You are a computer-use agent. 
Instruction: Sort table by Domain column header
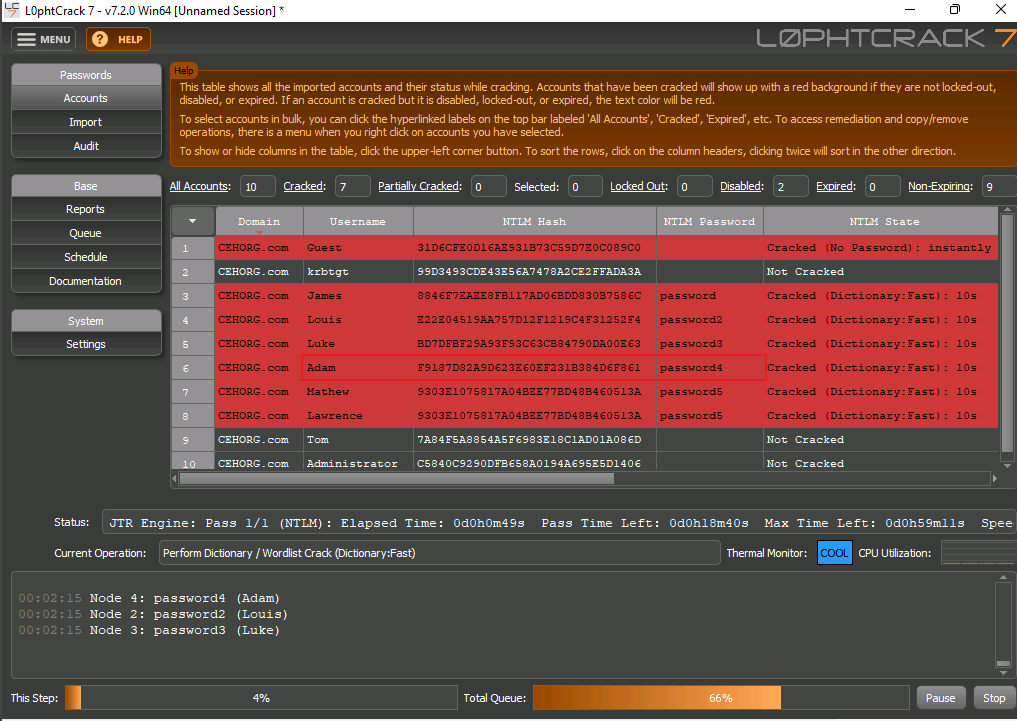(258, 222)
